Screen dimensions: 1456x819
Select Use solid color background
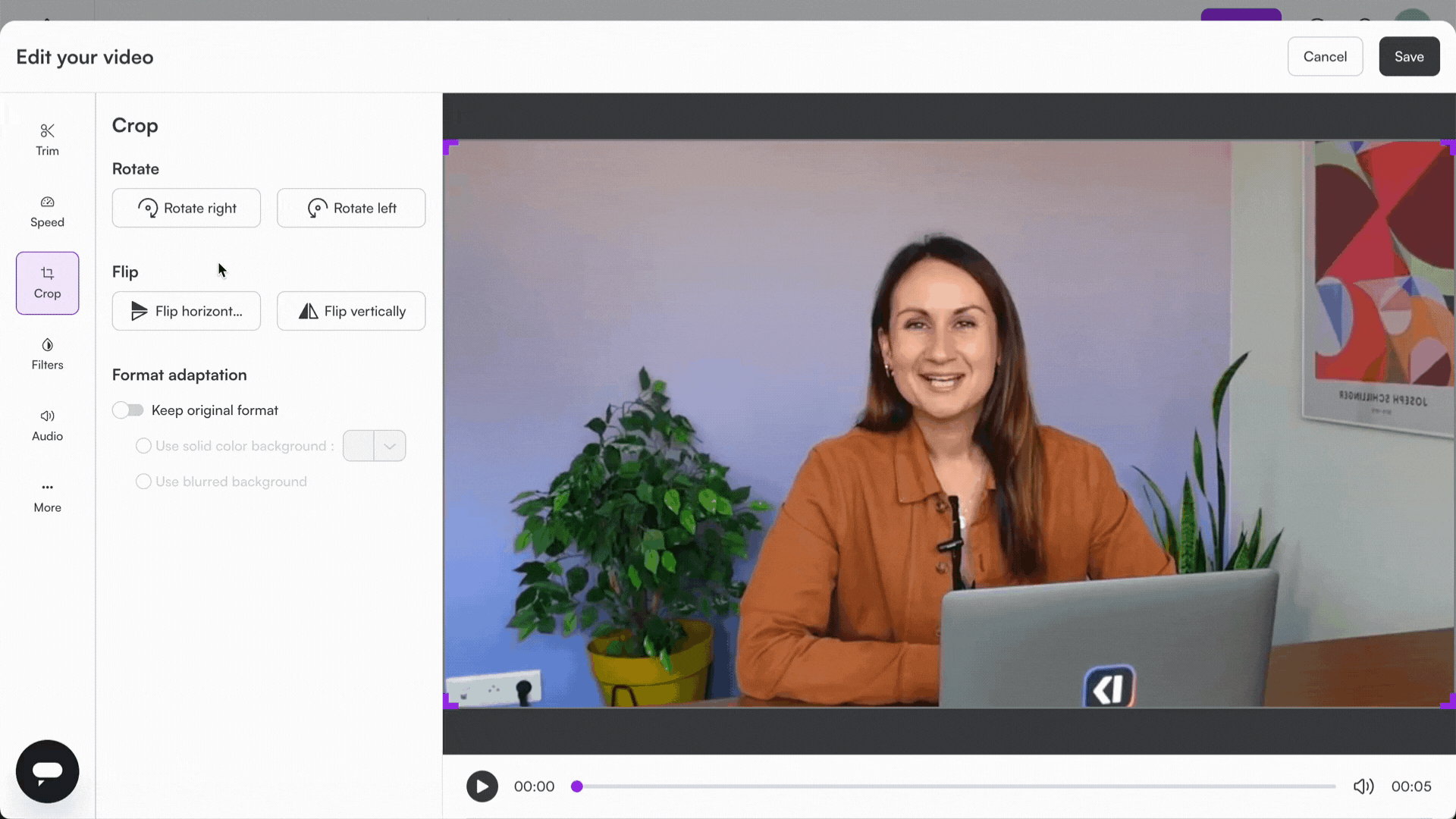coord(143,446)
